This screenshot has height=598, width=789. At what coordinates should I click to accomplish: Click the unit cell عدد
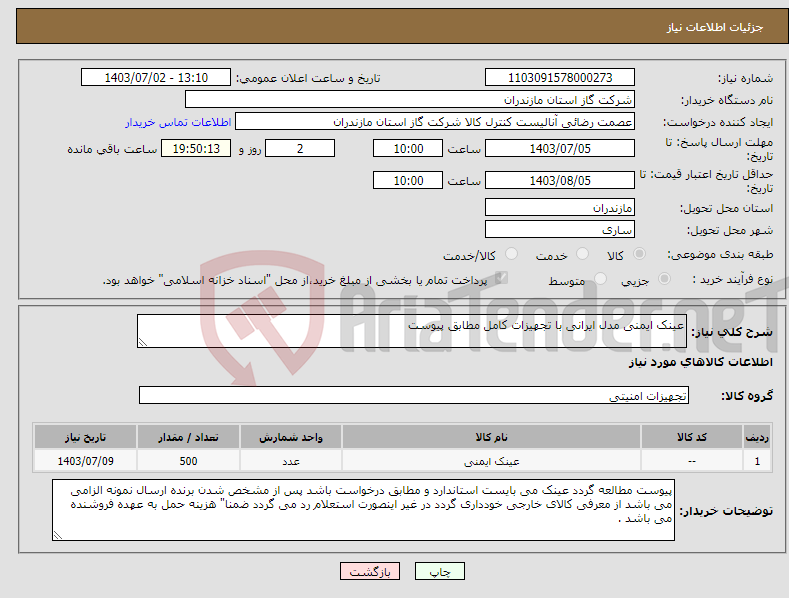(291, 461)
